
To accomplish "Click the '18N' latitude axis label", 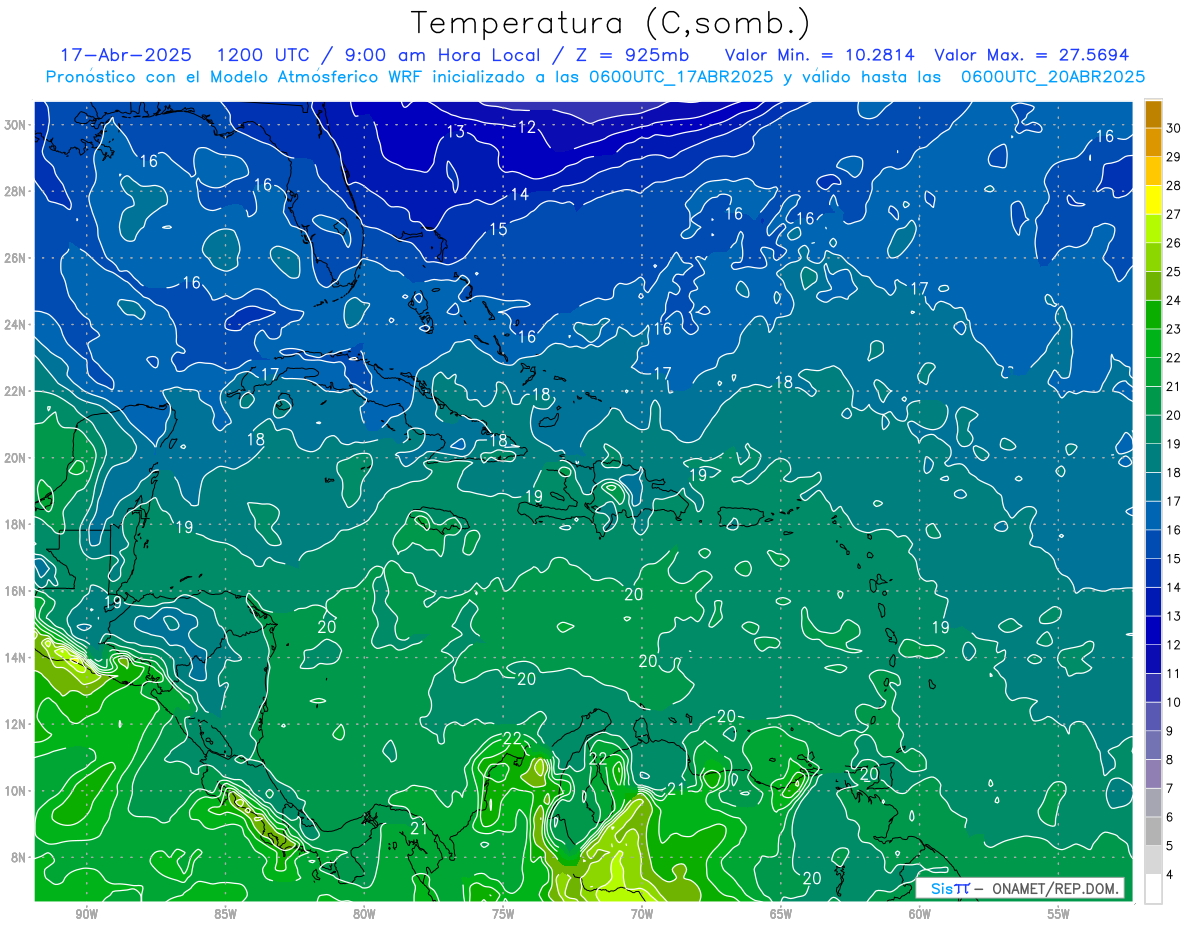I will (15, 524).
